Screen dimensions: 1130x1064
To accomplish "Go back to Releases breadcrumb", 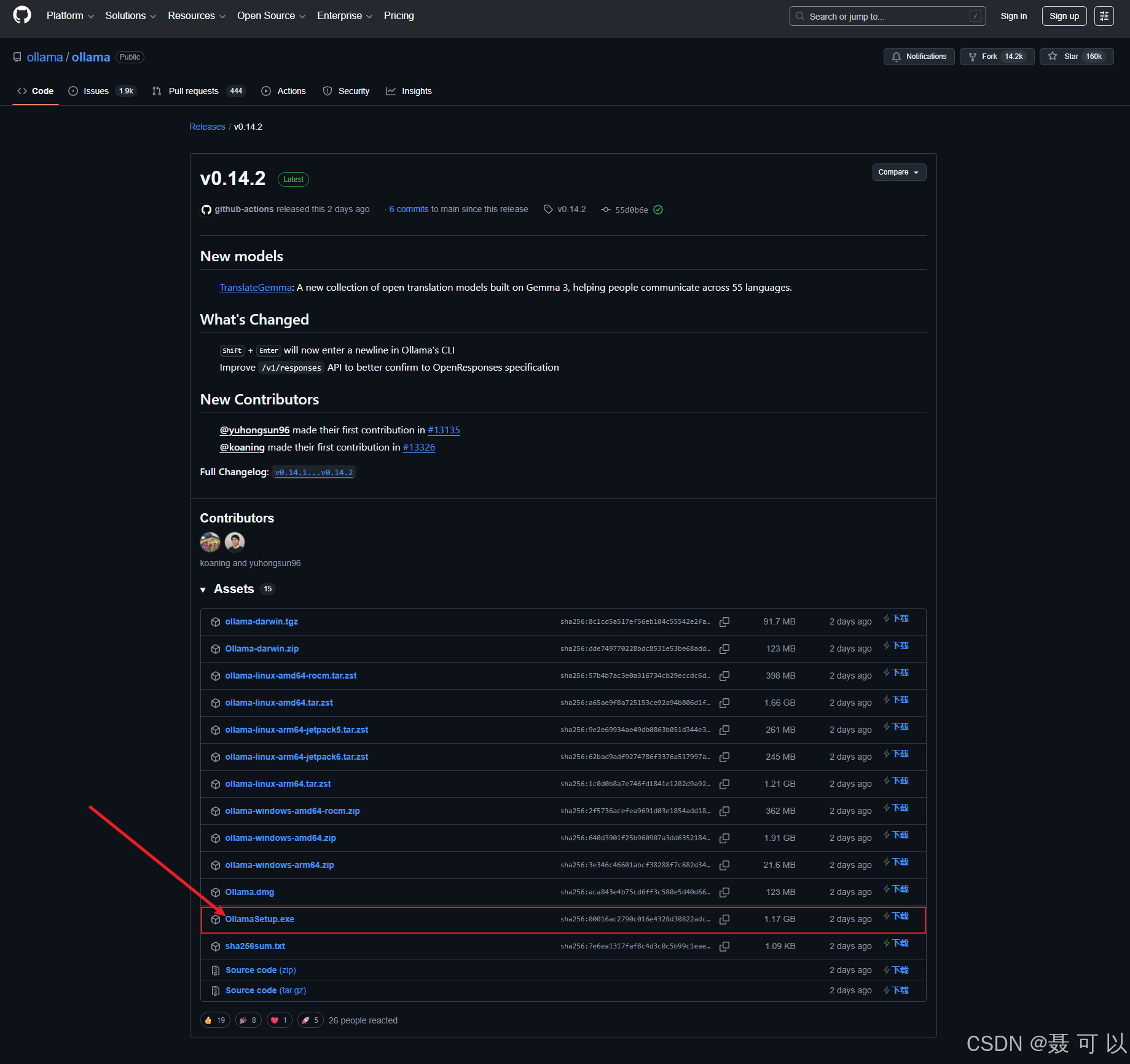I will pyautogui.click(x=207, y=127).
